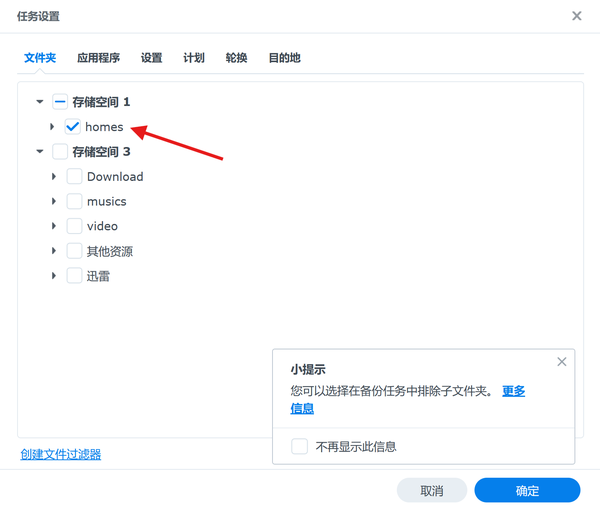Image resolution: width=600 pixels, height=510 pixels.
Task: Check the 迅雷 folder checkbox
Action: [74, 276]
